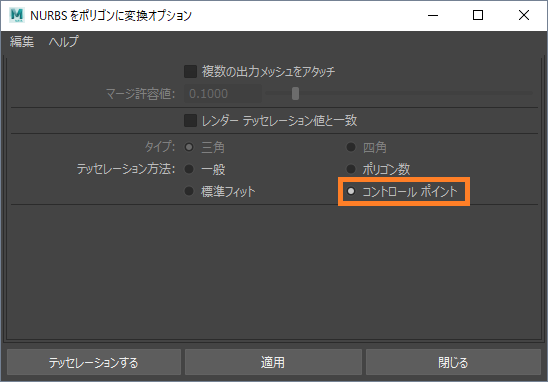Open the ヘルプ menu

64,42
